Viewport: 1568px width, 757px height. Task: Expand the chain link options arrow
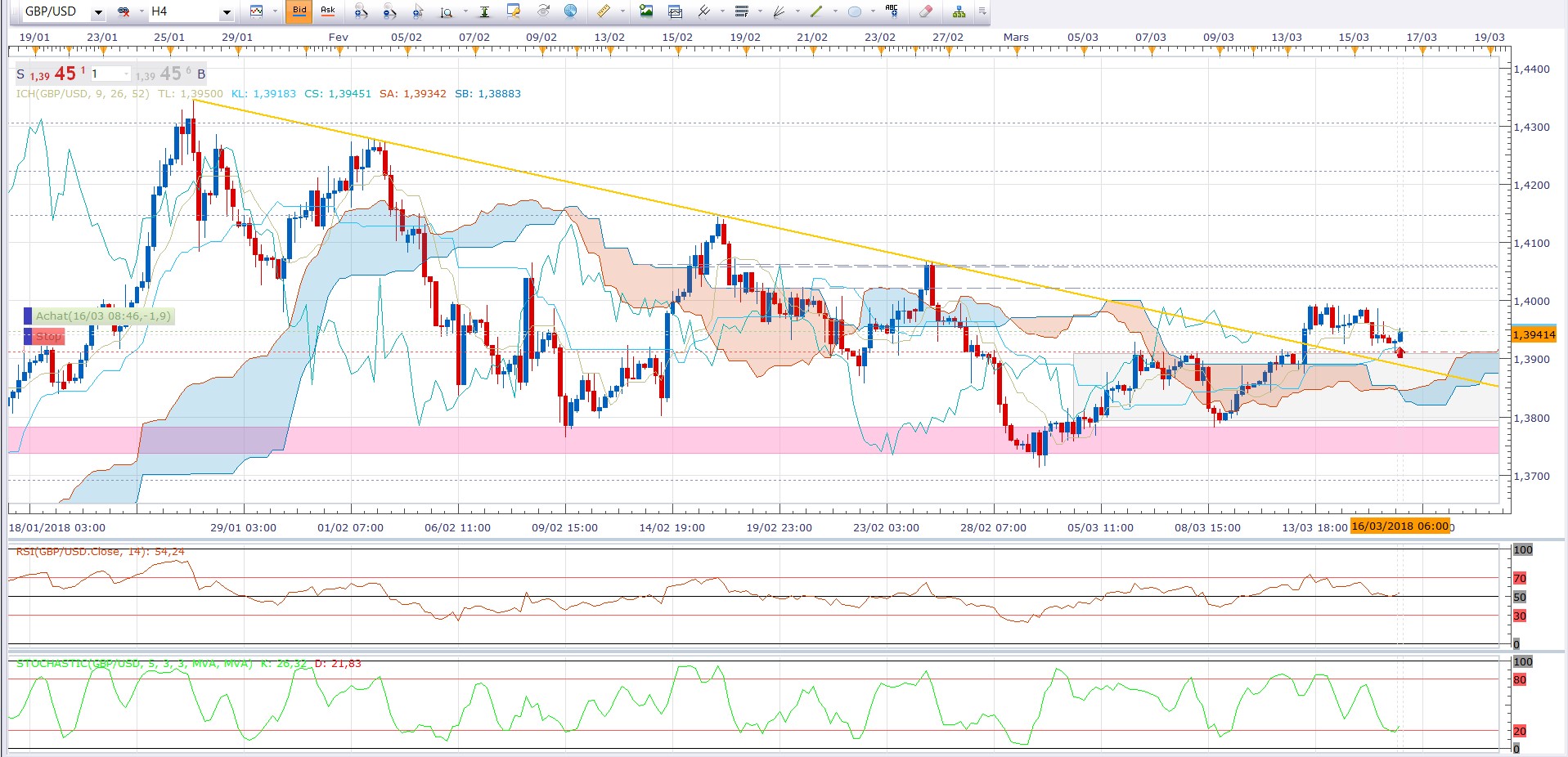pos(142,12)
